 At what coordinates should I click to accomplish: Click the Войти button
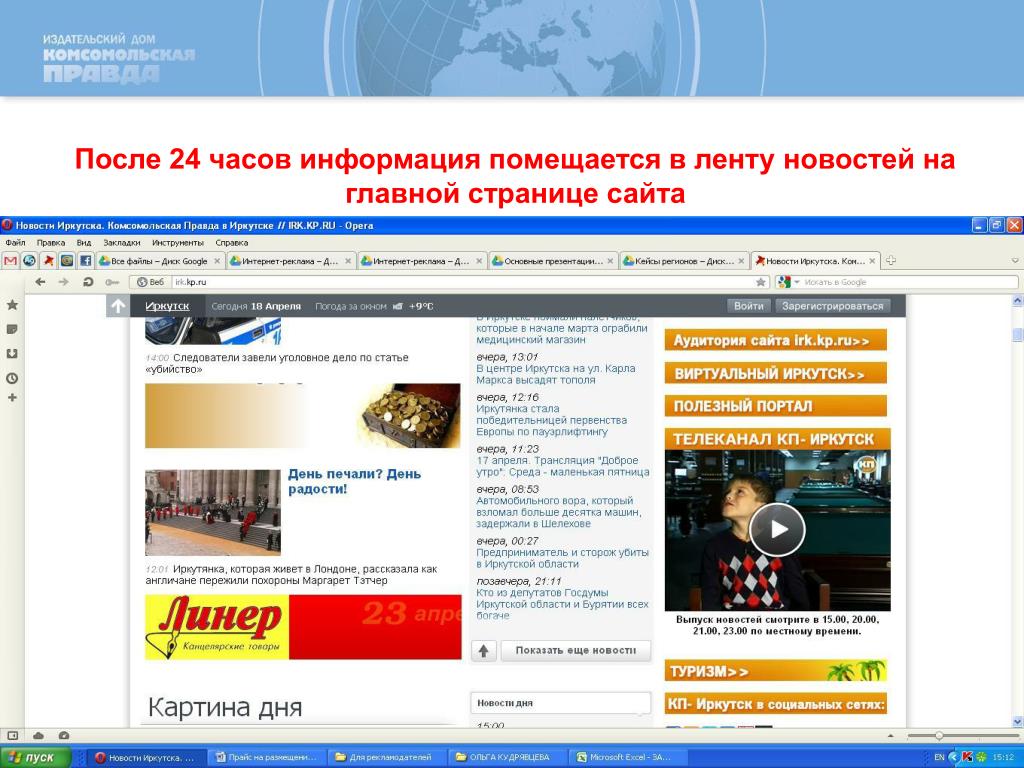click(748, 306)
